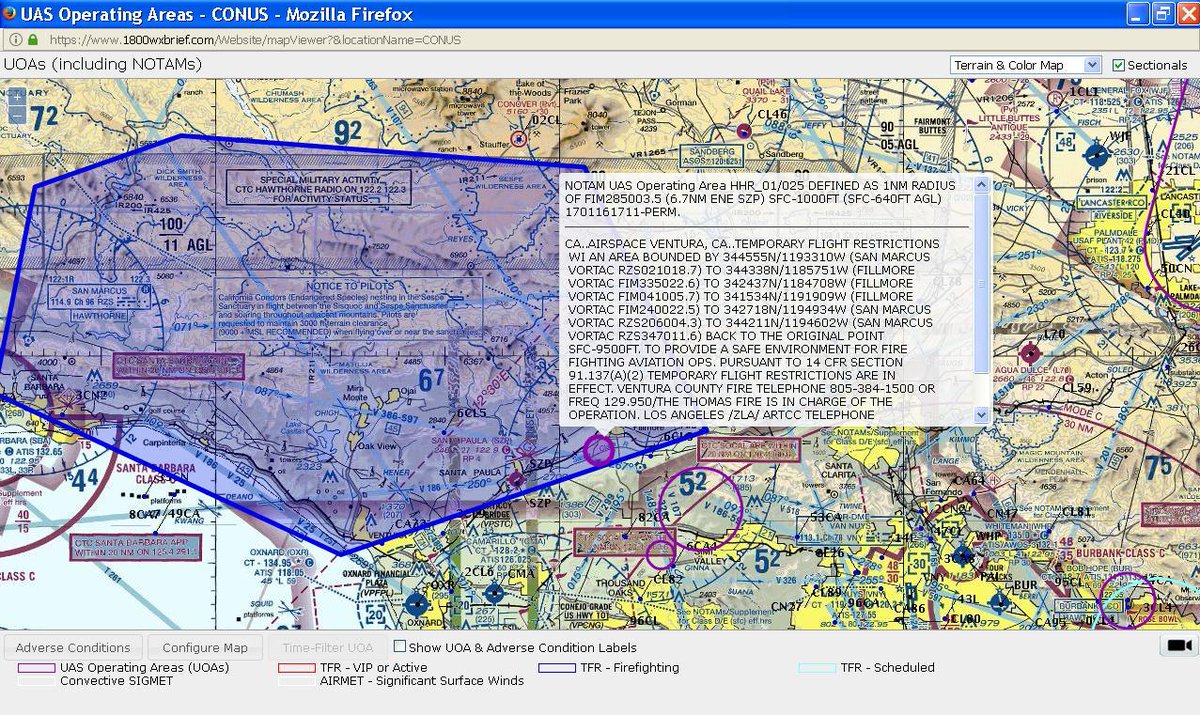Screen dimensions: 1200x715
Task: Click the UOAs (including NOTAMs) heading
Action: click(103, 65)
